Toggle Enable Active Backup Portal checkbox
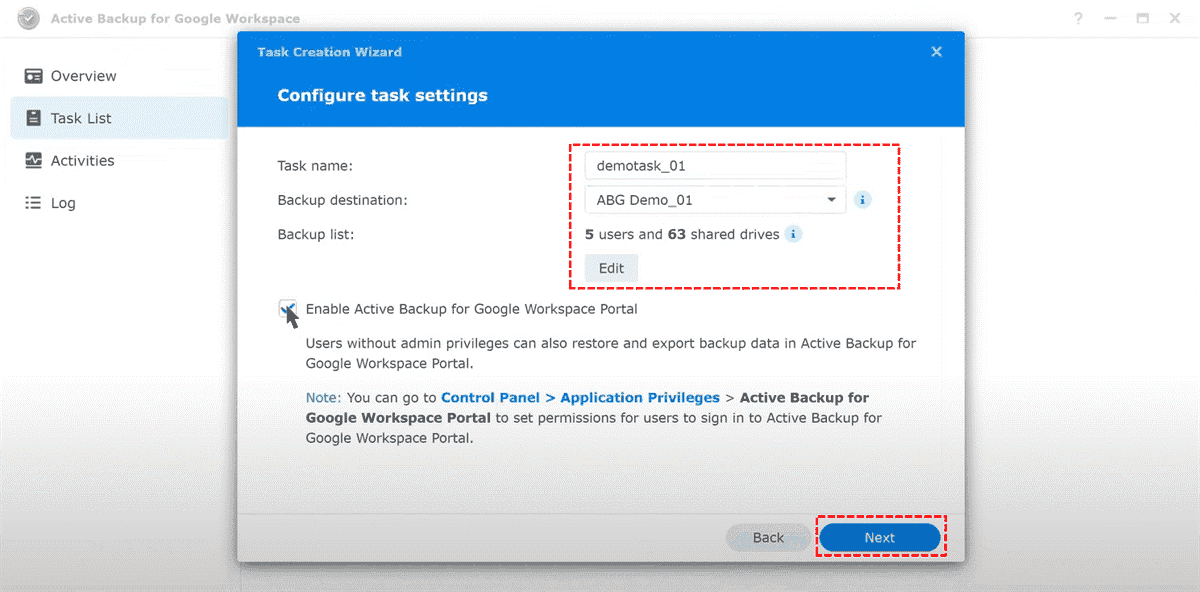 [x=288, y=310]
